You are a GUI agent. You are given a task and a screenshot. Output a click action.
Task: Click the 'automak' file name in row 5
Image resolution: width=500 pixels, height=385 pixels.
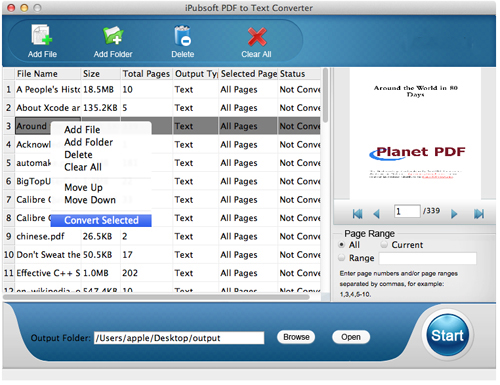[33, 163]
